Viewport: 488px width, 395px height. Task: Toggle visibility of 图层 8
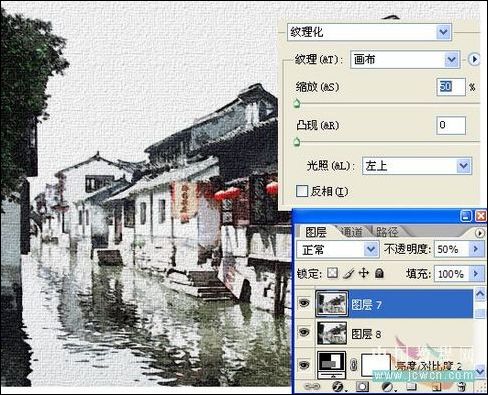[304, 332]
